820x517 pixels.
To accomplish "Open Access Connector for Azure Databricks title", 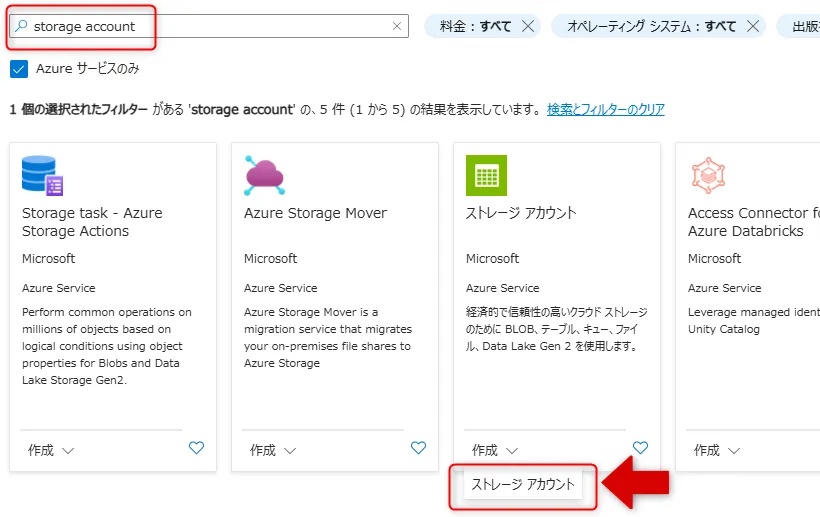I will [754, 222].
